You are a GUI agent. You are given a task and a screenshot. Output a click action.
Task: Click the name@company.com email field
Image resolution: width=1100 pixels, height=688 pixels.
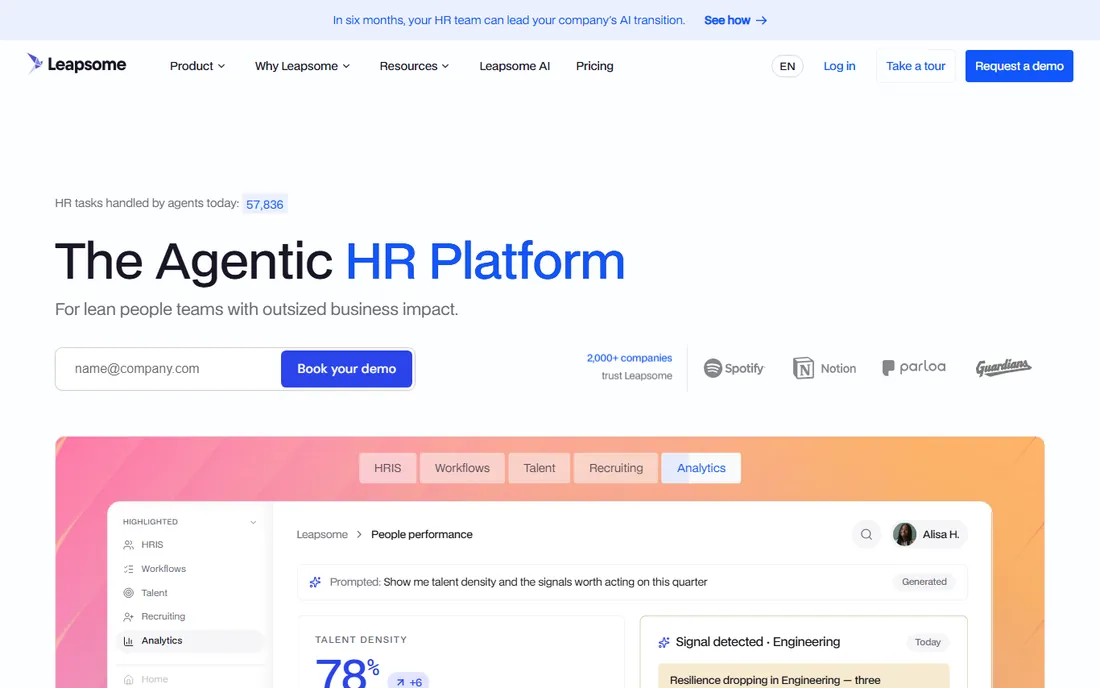point(168,369)
